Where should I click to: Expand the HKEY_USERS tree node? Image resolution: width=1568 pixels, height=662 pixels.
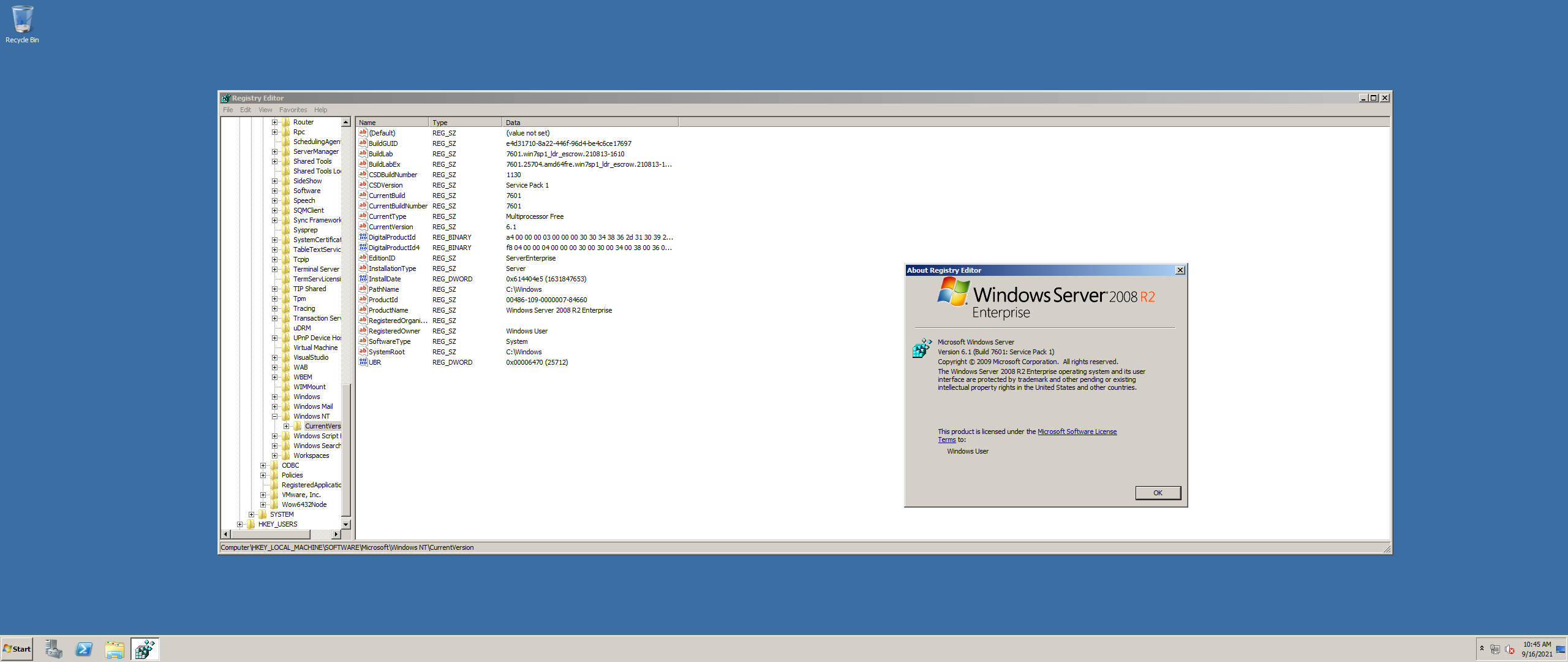click(239, 524)
